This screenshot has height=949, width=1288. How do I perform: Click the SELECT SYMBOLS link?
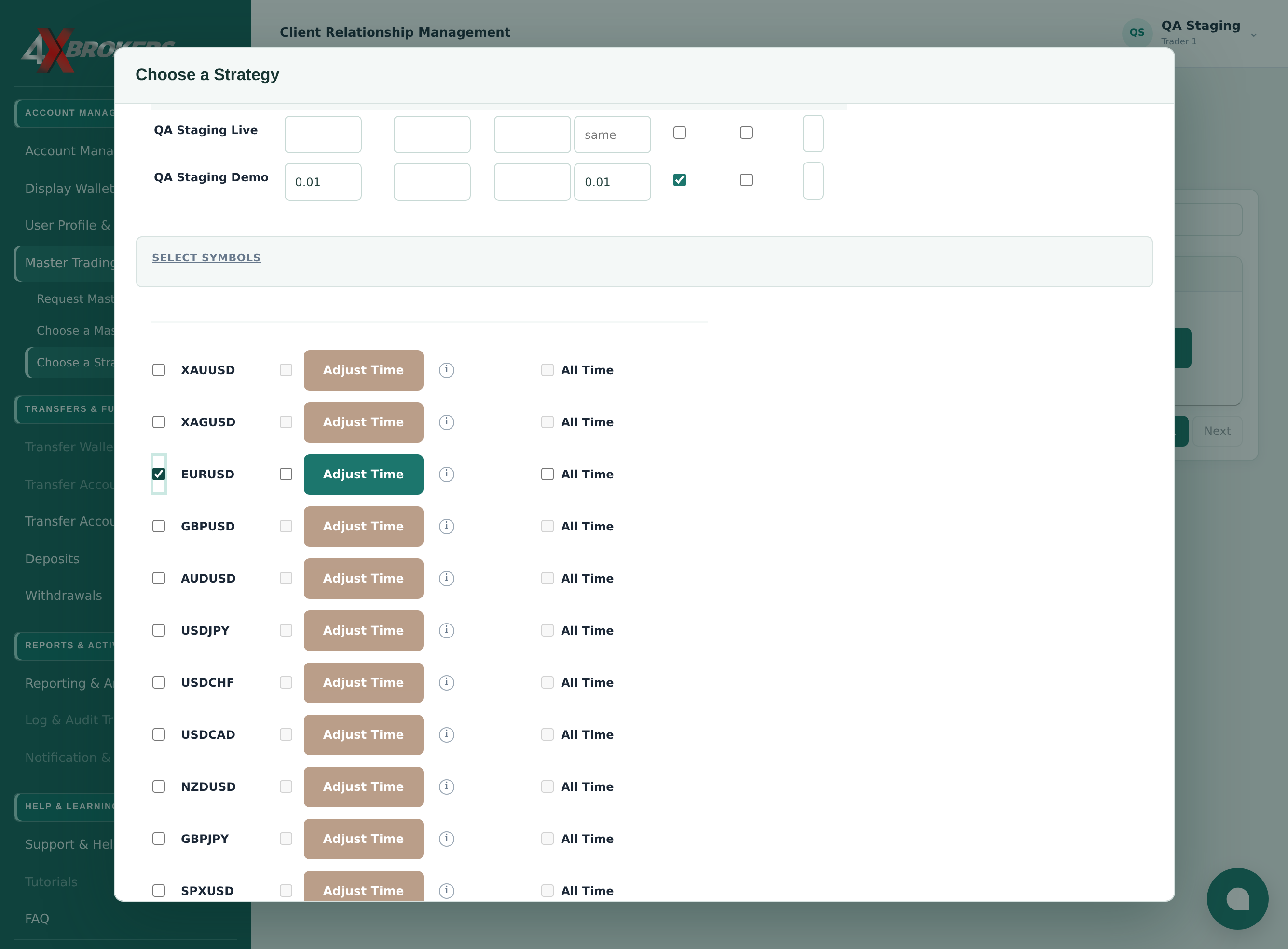206,258
